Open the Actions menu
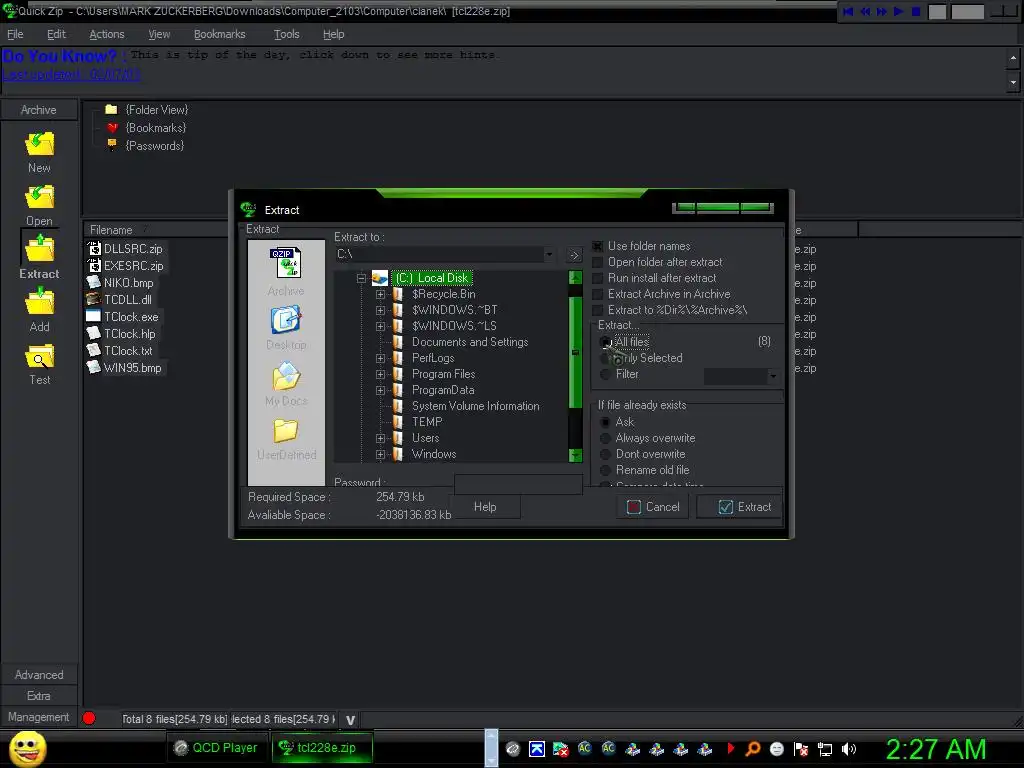This screenshot has width=1024, height=768. [106, 34]
